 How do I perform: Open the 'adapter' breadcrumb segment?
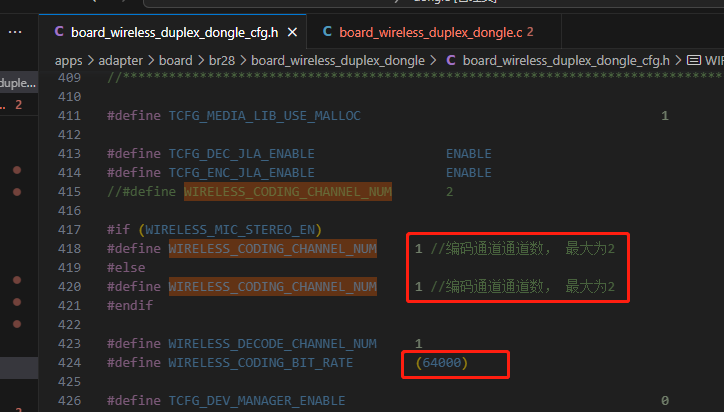click(x=121, y=61)
